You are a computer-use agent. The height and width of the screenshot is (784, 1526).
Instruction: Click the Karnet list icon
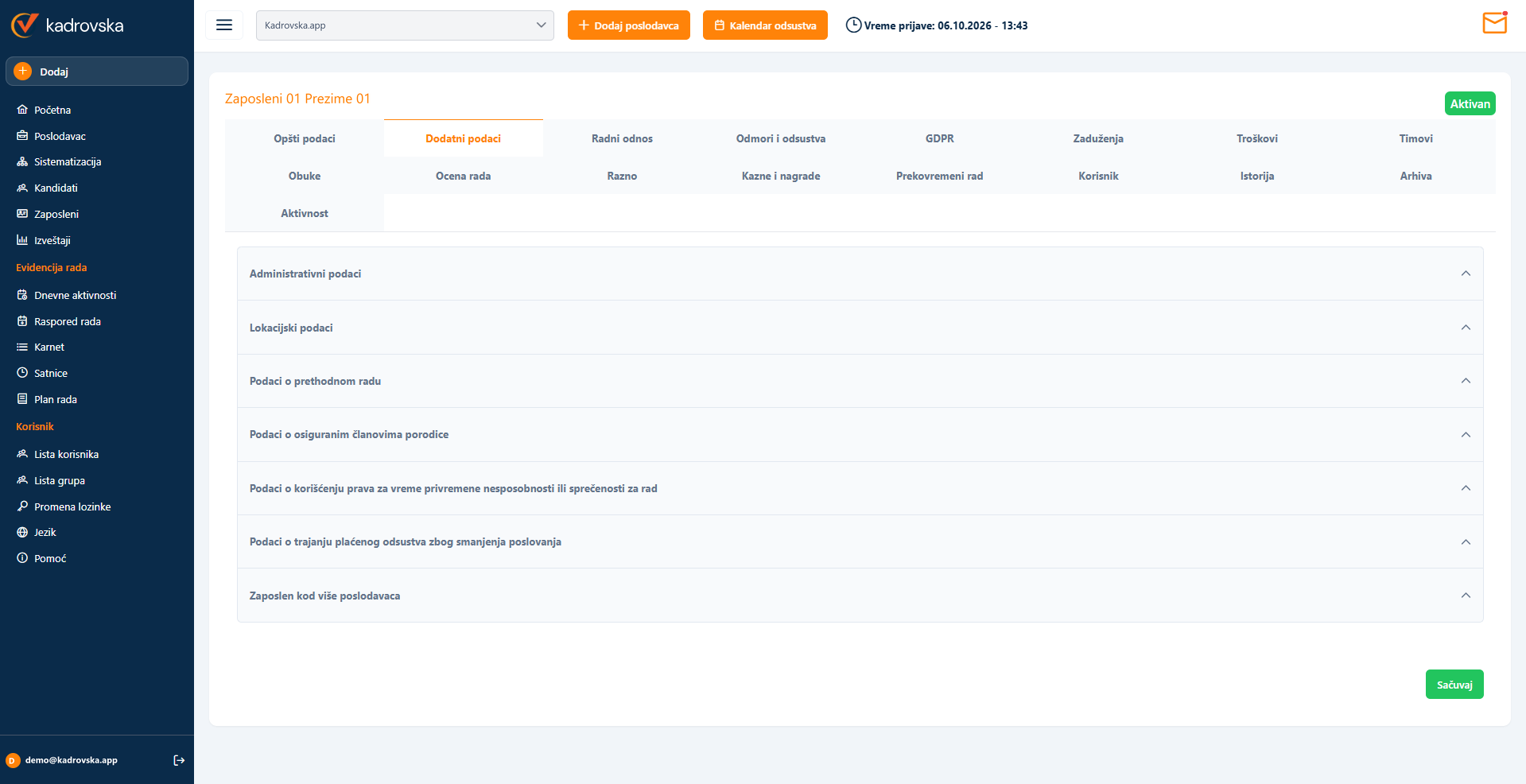click(22, 347)
